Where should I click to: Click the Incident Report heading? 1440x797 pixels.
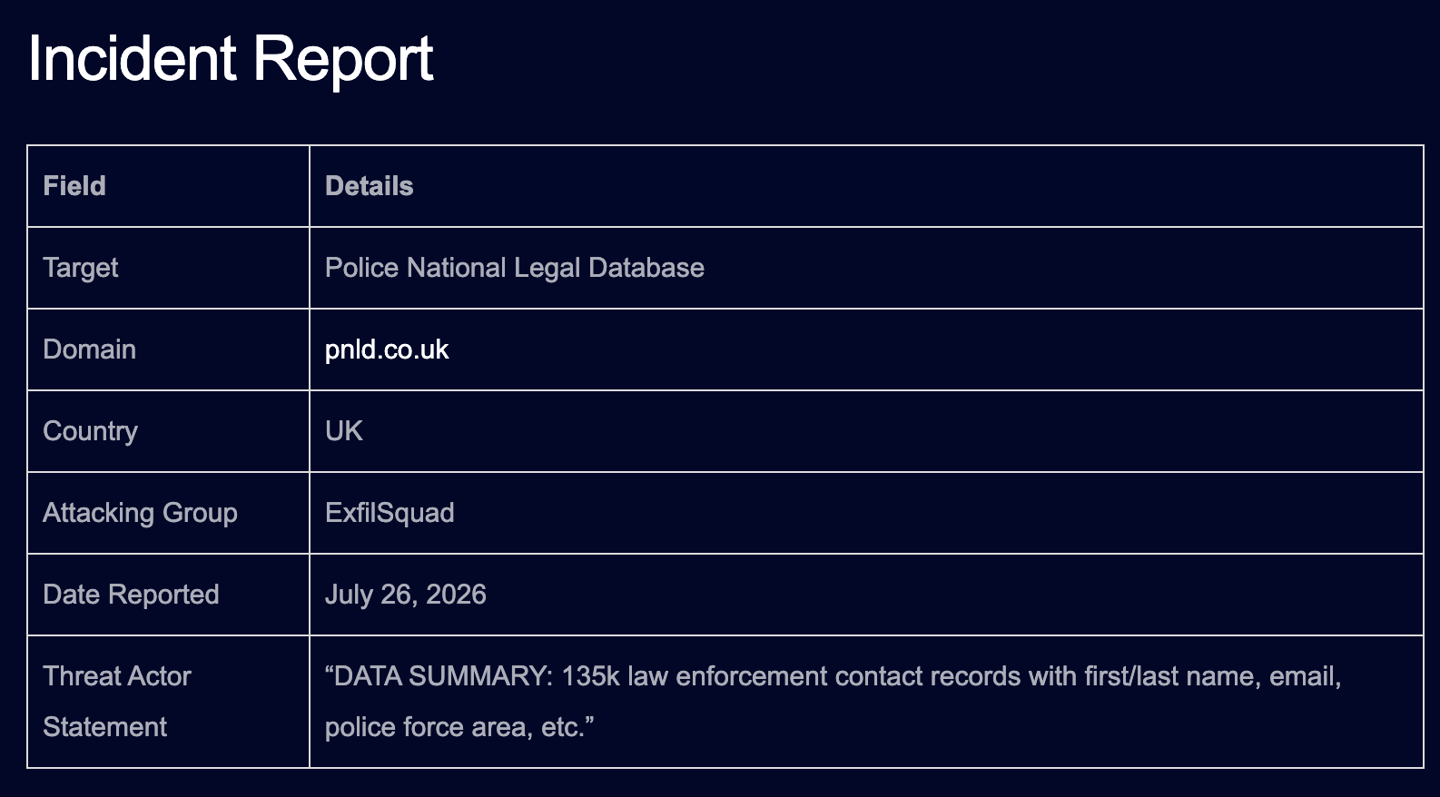(x=230, y=59)
